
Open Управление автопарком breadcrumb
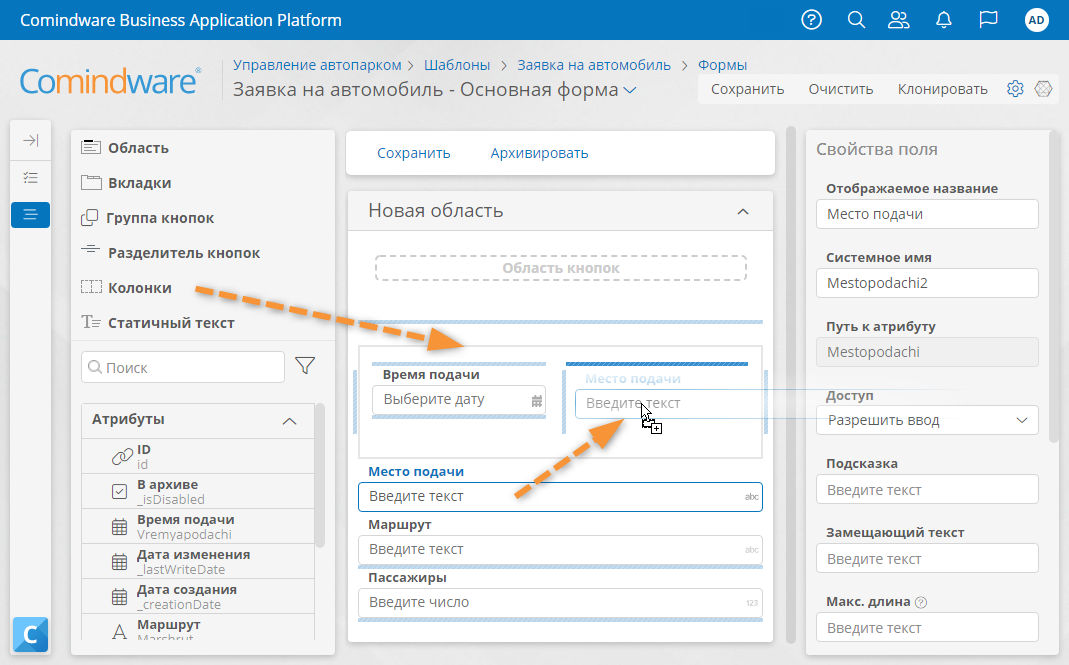(317, 65)
